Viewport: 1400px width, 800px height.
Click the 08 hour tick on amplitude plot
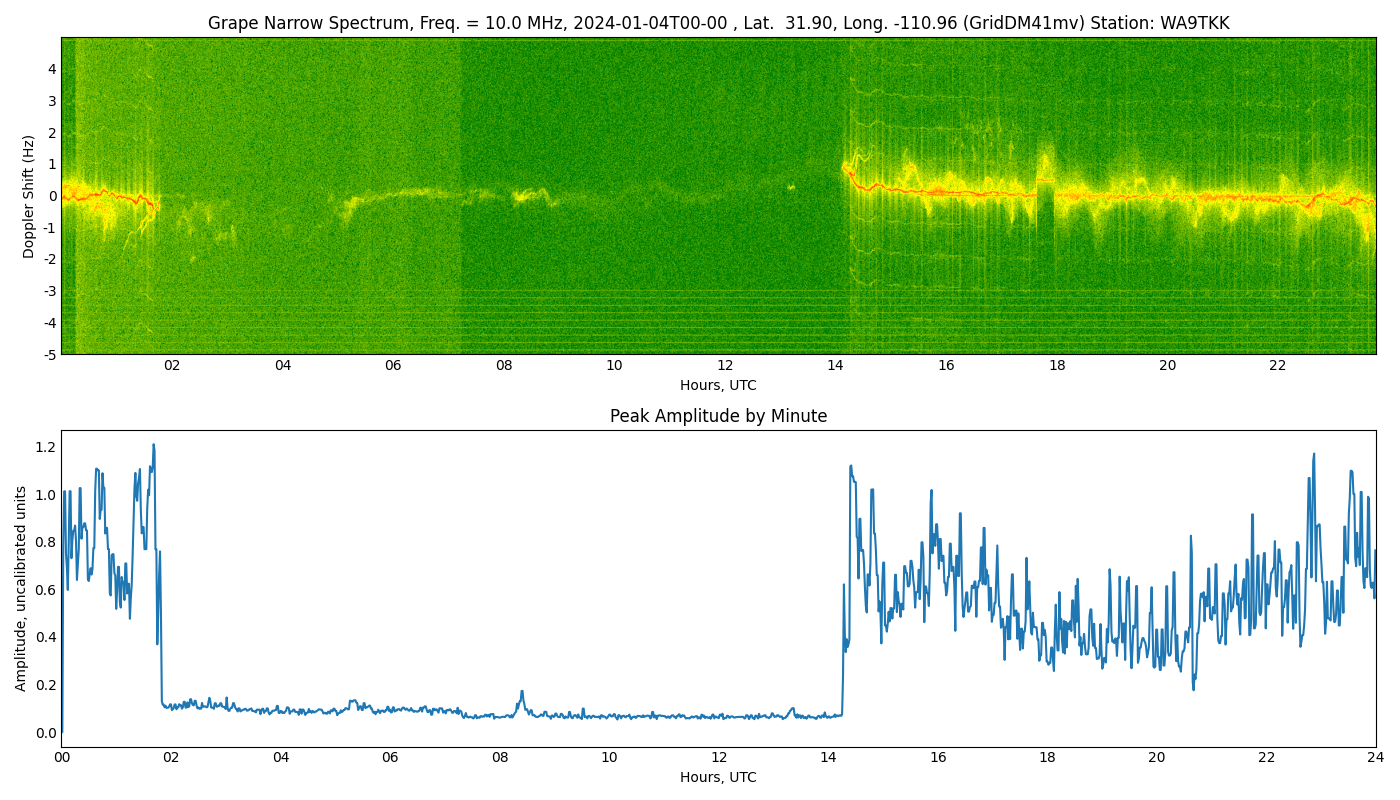500,757
